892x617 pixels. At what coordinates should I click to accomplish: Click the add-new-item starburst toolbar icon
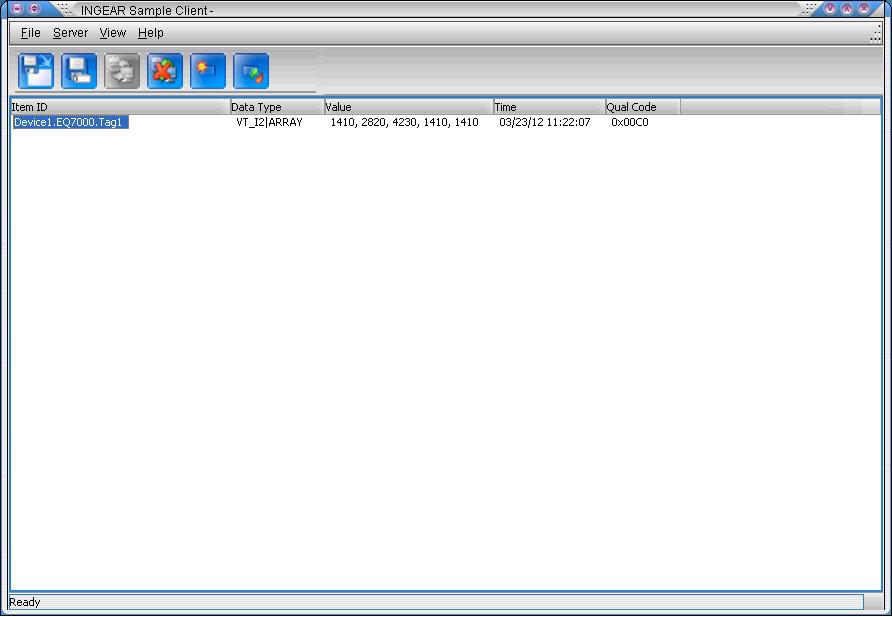pyautogui.click(x=208, y=71)
